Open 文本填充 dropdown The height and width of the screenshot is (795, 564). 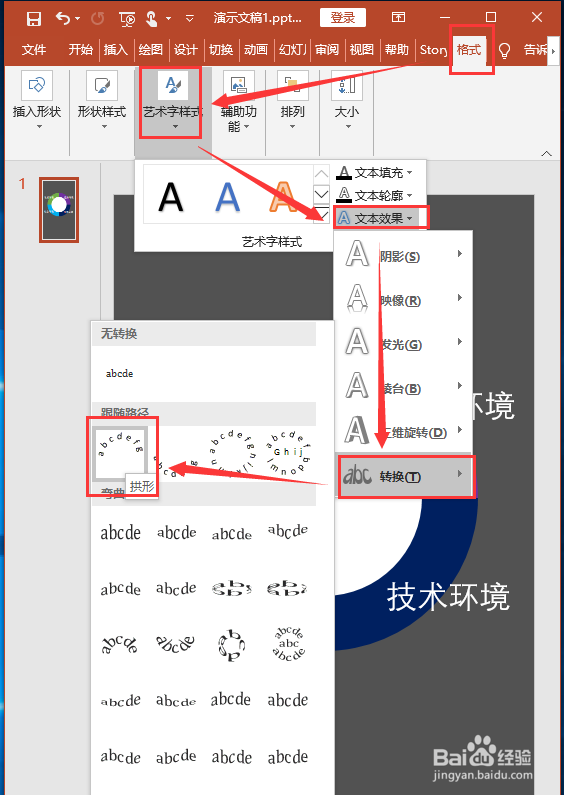click(375, 173)
